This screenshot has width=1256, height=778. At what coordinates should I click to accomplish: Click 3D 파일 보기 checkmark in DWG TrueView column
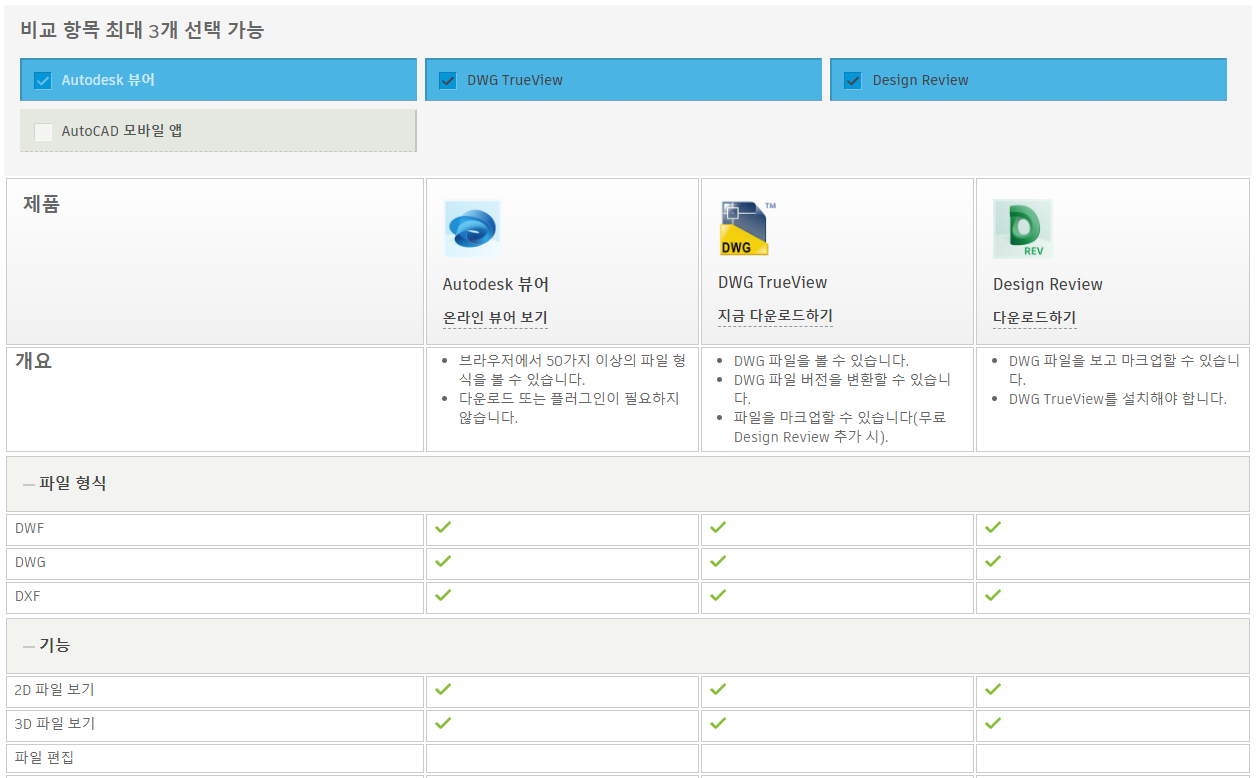click(718, 723)
